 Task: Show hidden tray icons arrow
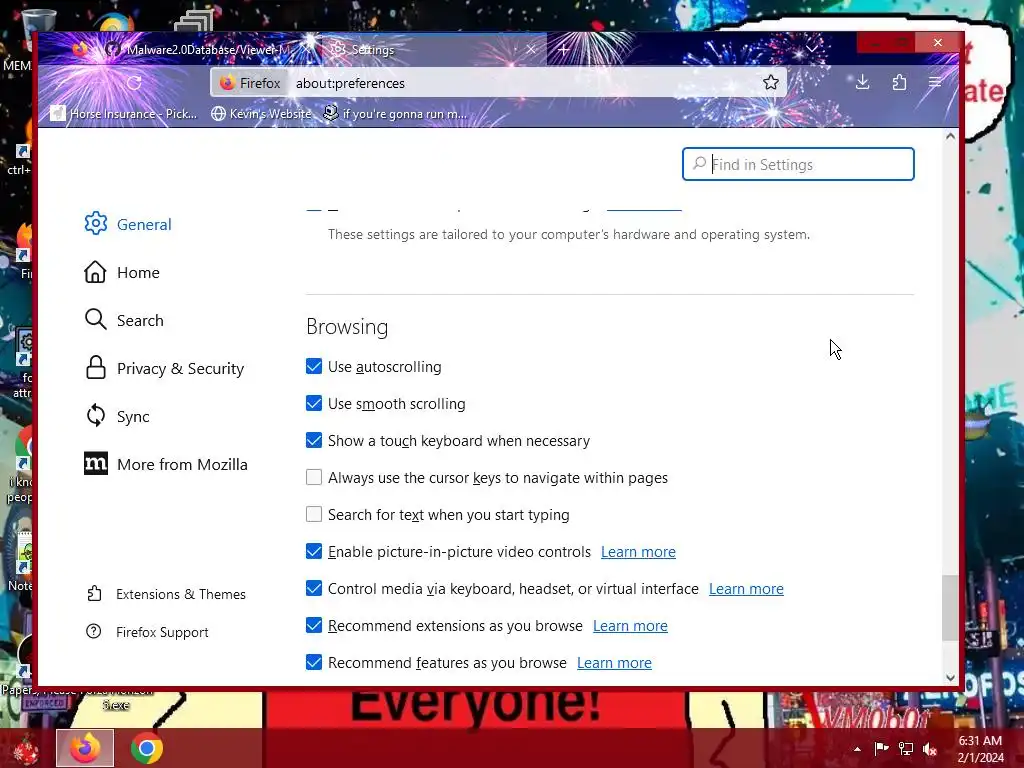pyautogui.click(x=857, y=749)
